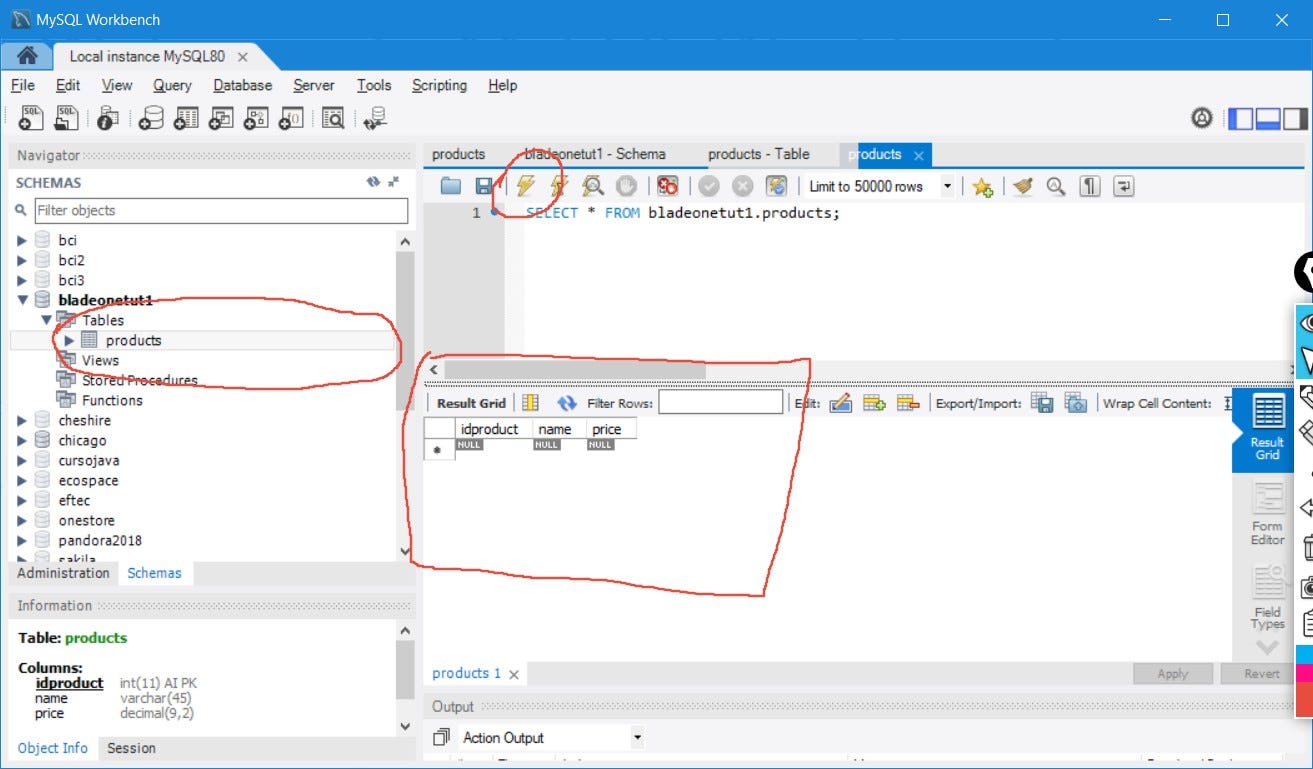Open the Scripting menu
1313x769 pixels.
pyautogui.click(x=439, y=85)
